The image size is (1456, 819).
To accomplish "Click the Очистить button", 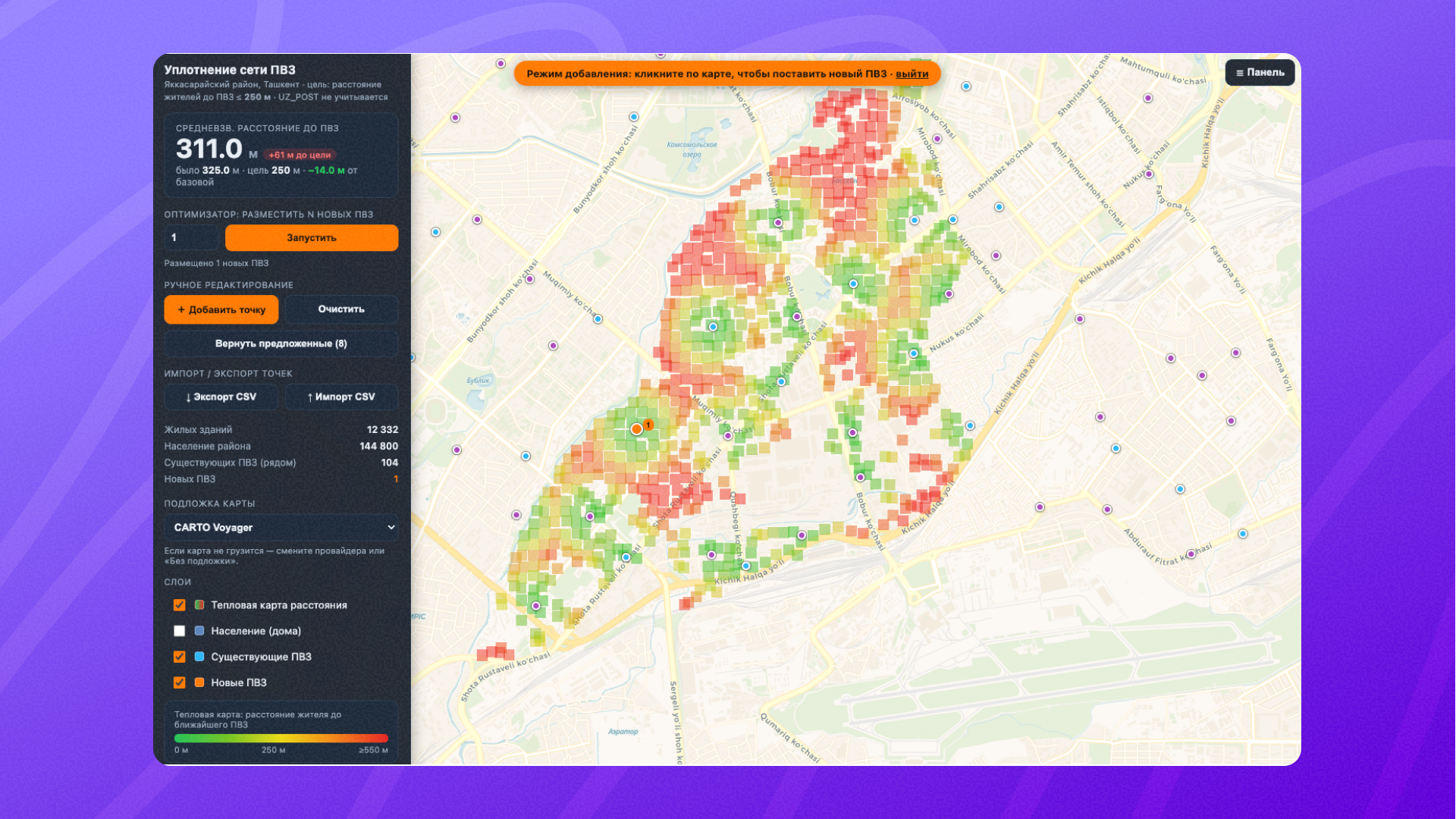I will tap(341, 309).
